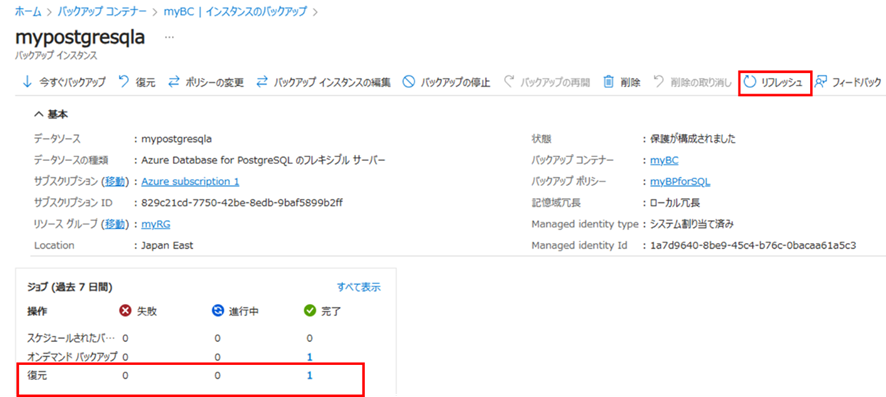The height and width of the screenshot is (397, 886).
Task: Click 移動 link next to サブスクリプション
Action: pyautogui.click(x=115, y=181)
